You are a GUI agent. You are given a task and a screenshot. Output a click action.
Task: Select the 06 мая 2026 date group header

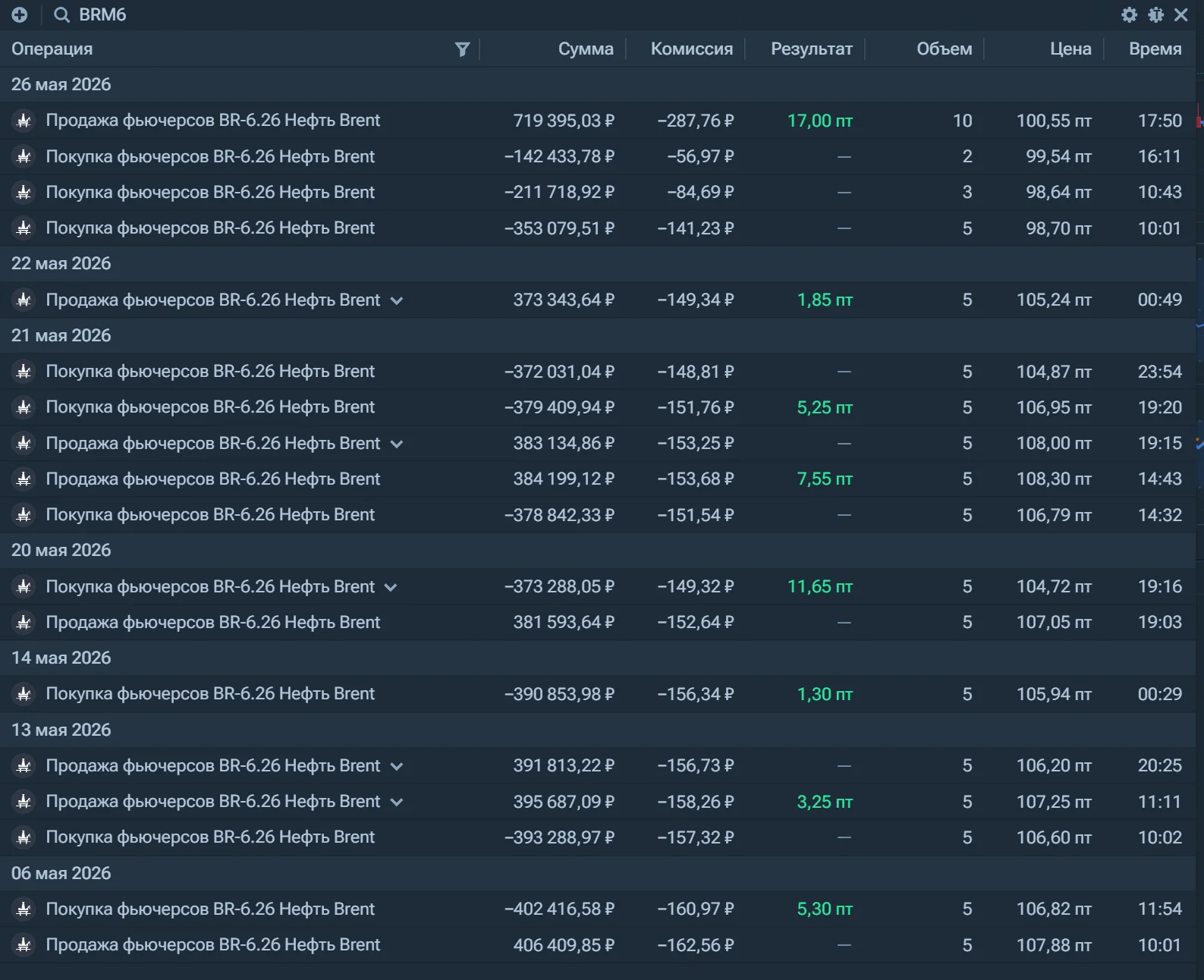pyautogui.click(x=598, y=874)
